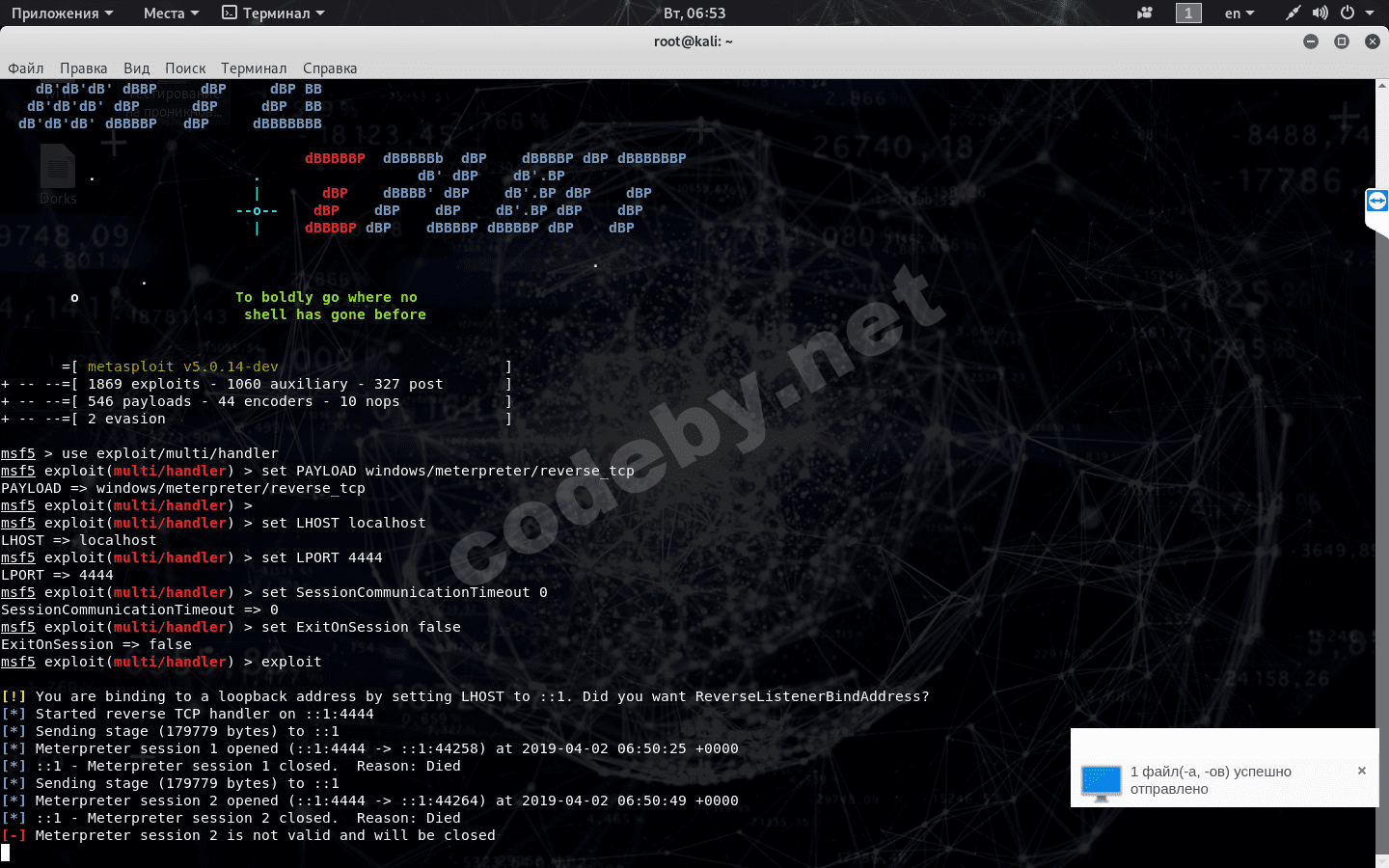Maximize the root@kali terminal window

pos(1342,41)
